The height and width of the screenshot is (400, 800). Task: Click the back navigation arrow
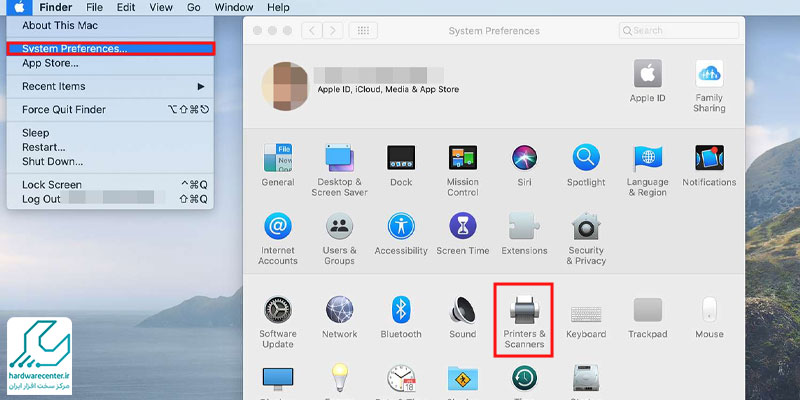pos(312,31)
